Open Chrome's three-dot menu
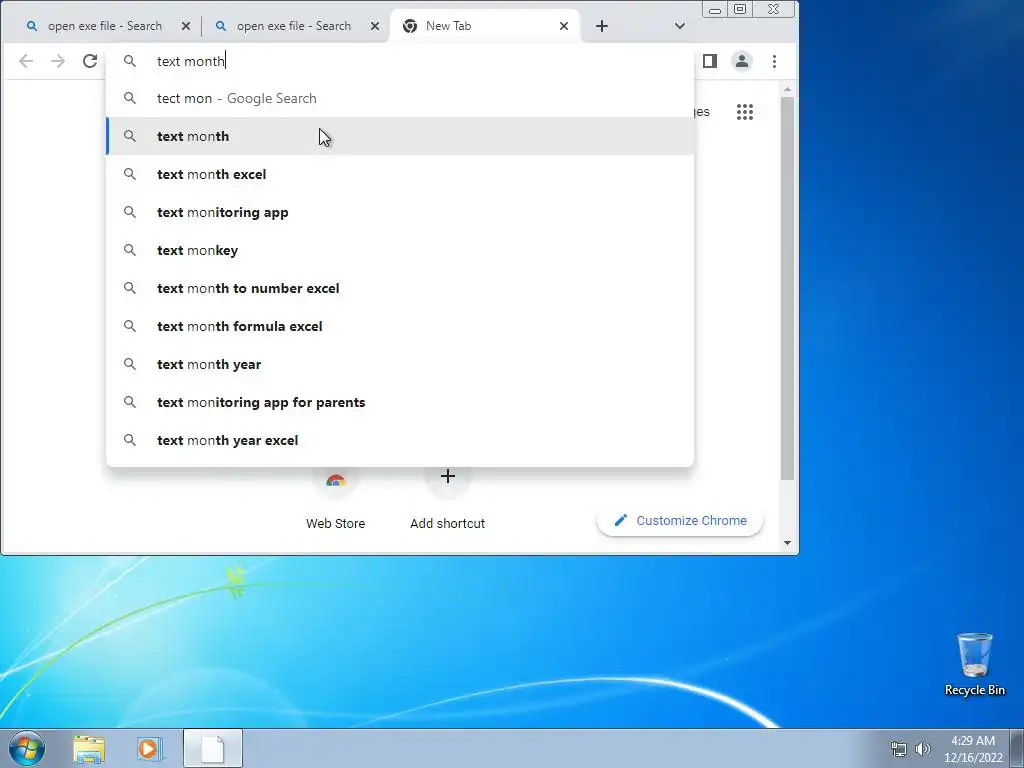Image resolution: width=1024 pixels, height=768 pixels. click(775, 61)
